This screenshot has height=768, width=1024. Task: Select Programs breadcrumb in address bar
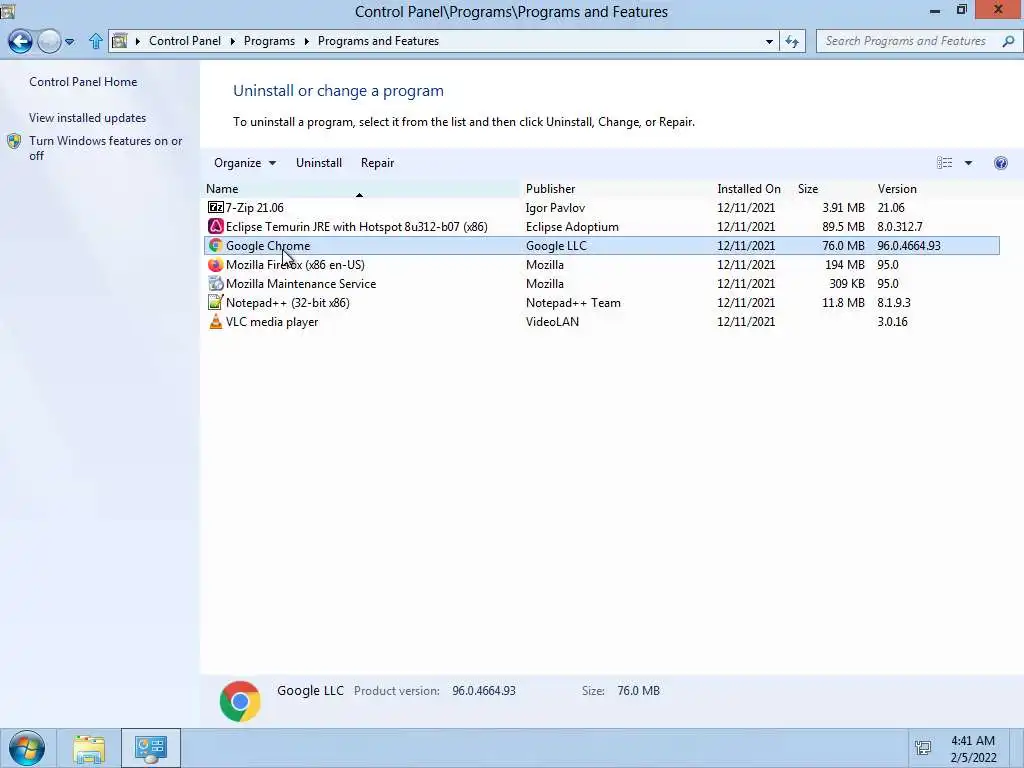(x=269, y=41)
